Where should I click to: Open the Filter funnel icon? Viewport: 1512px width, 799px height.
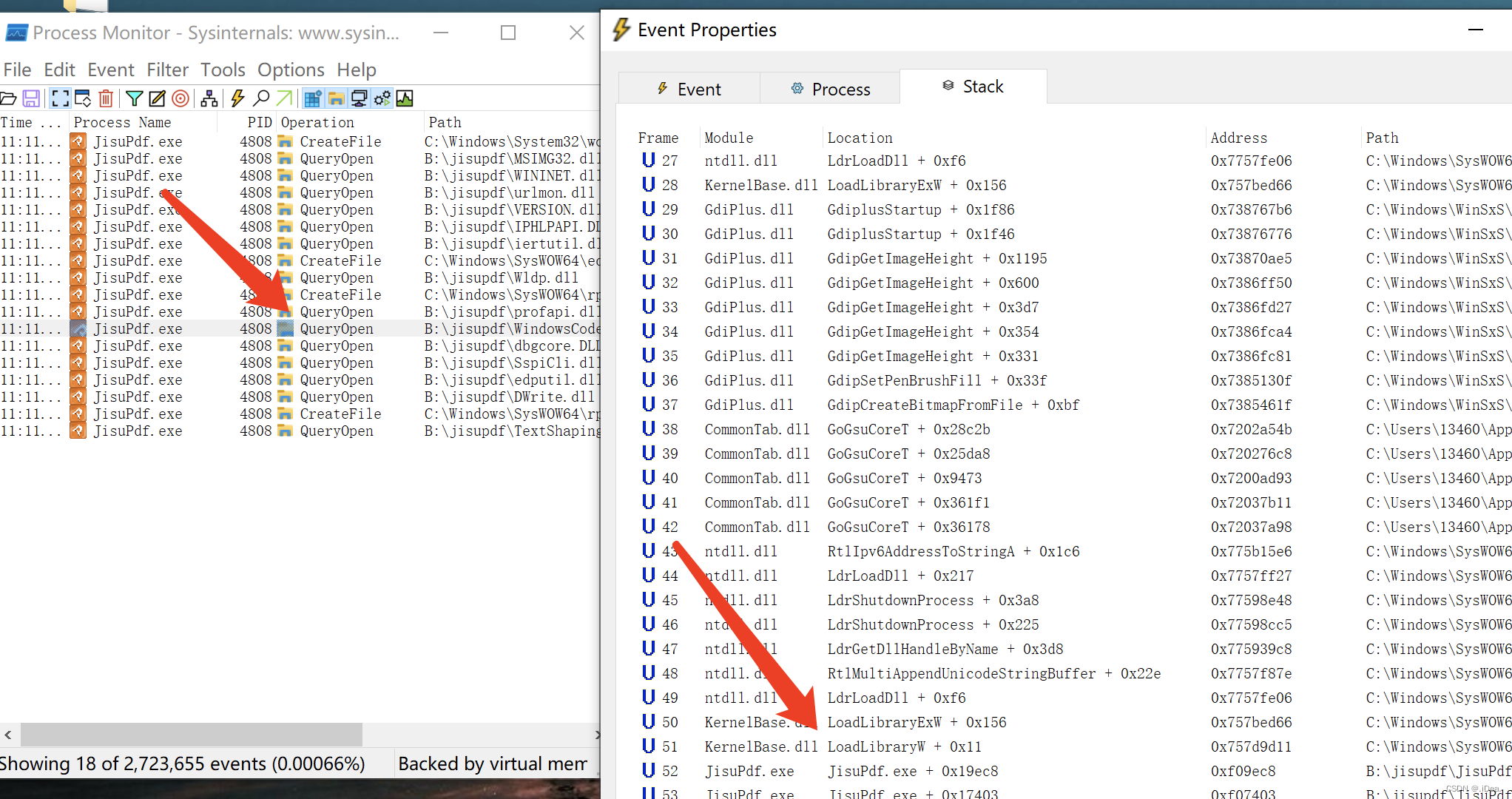134,98
